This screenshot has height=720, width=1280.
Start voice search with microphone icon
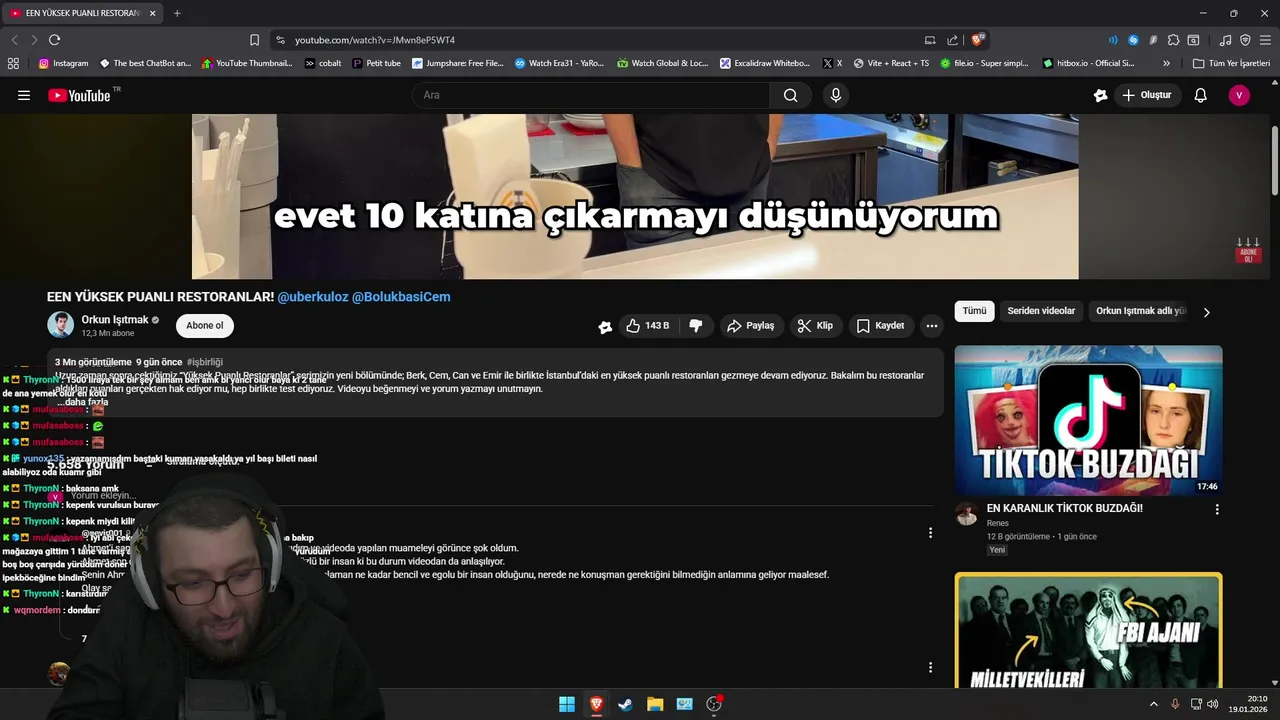click(x=836, y=95)
